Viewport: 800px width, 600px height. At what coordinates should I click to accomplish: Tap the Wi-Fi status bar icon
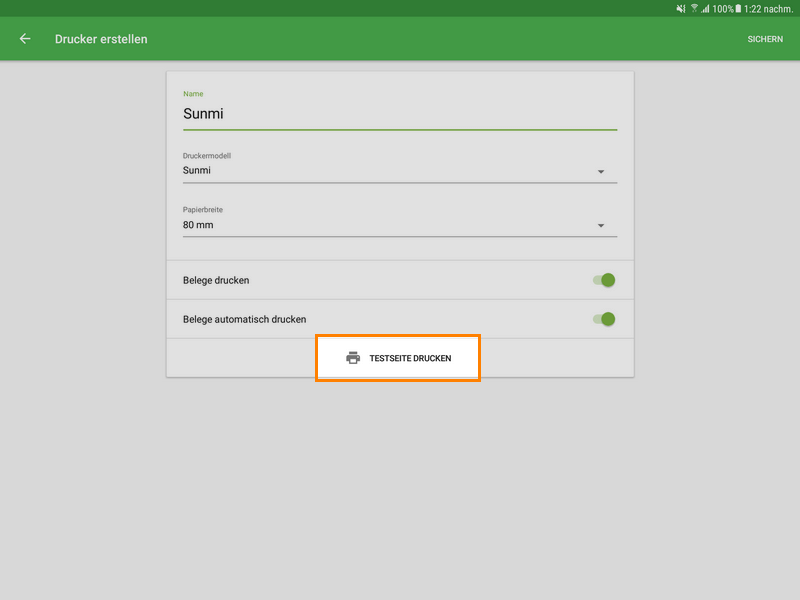(x=694, y=8)
